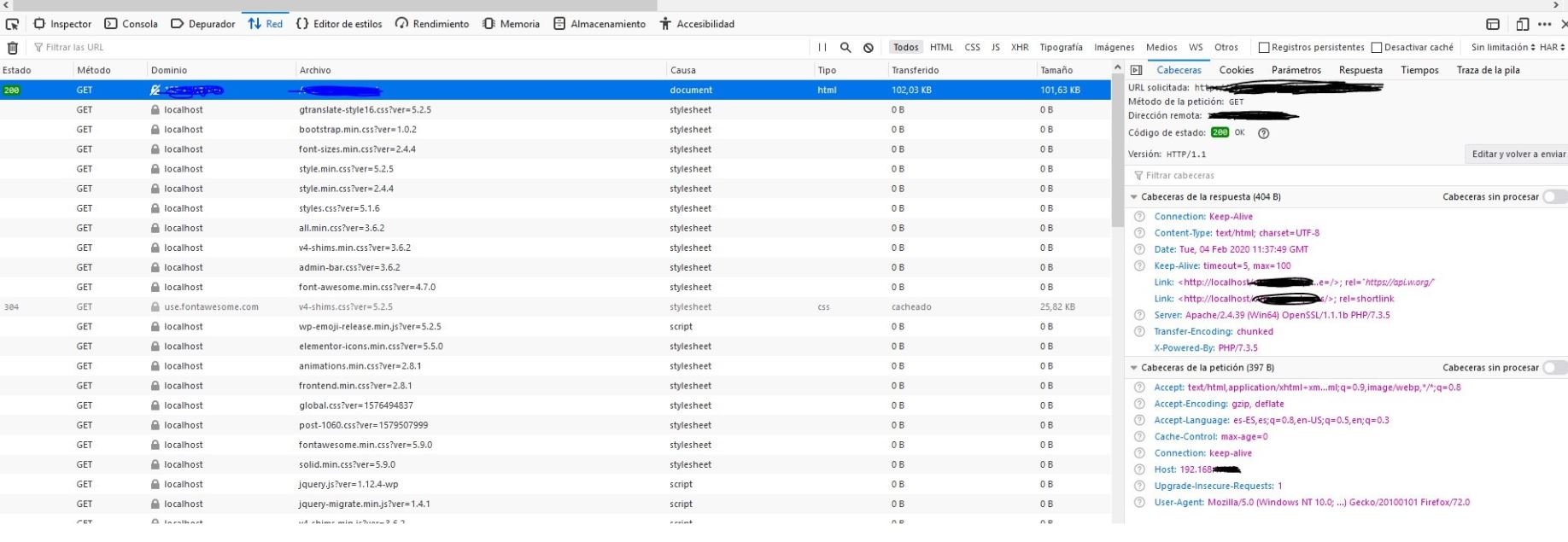Pause network recording

click(822, 48)
